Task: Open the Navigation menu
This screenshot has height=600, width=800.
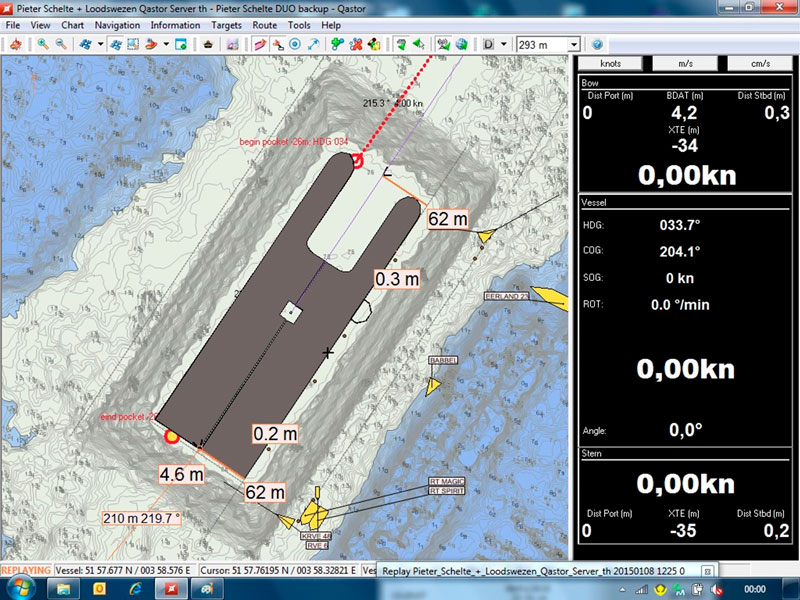Action: [118, 24]
